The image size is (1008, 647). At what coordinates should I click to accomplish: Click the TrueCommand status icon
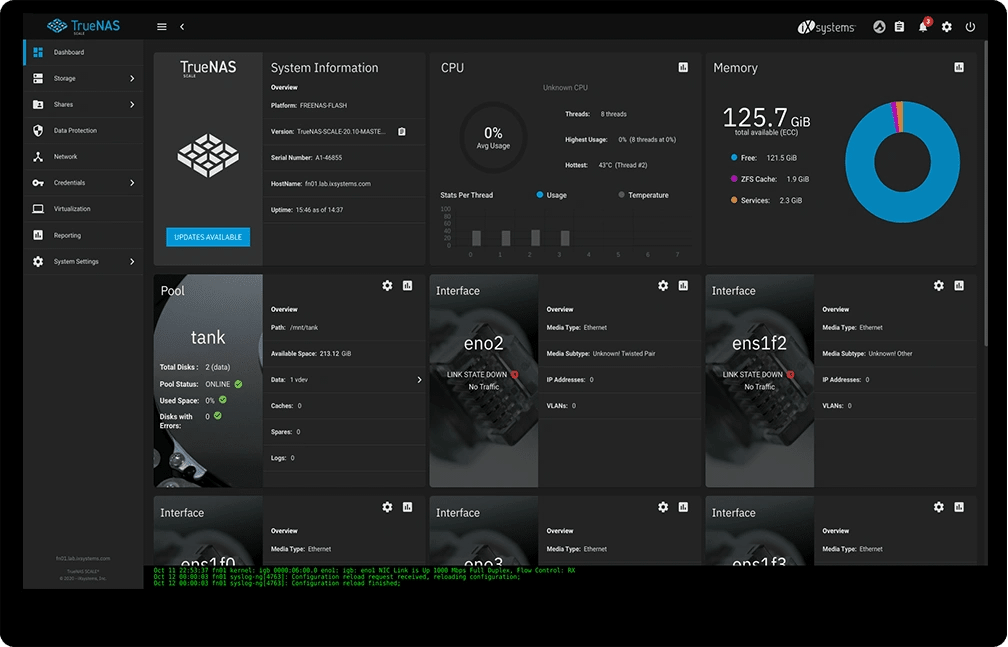pos(879,27)
